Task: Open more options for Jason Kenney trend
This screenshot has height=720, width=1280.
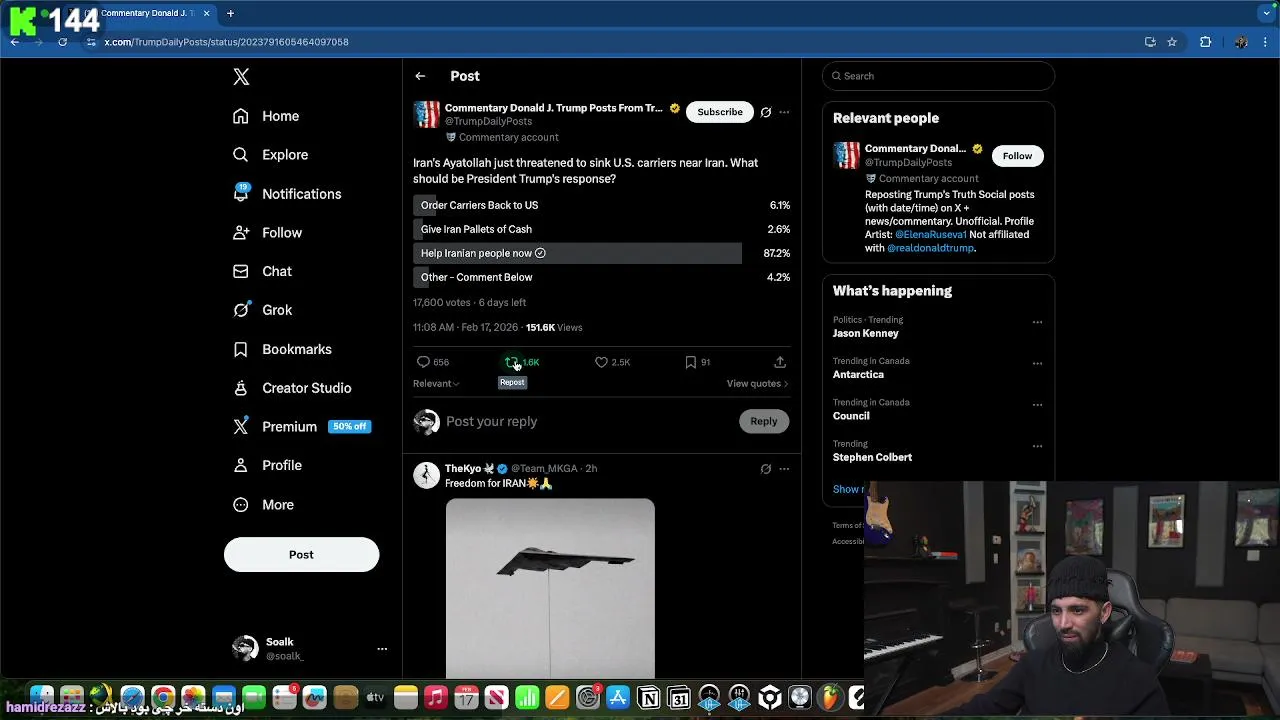Action: (x=1037, y=322)
